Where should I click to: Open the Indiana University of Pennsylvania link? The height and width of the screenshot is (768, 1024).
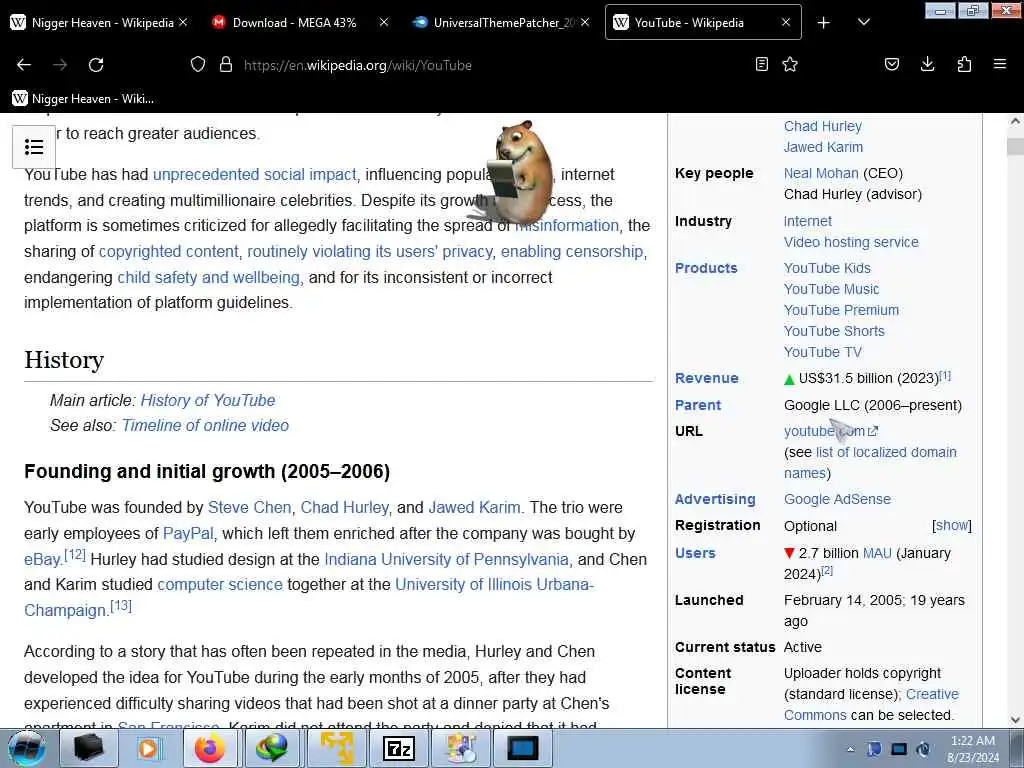[x=447, y=560]
